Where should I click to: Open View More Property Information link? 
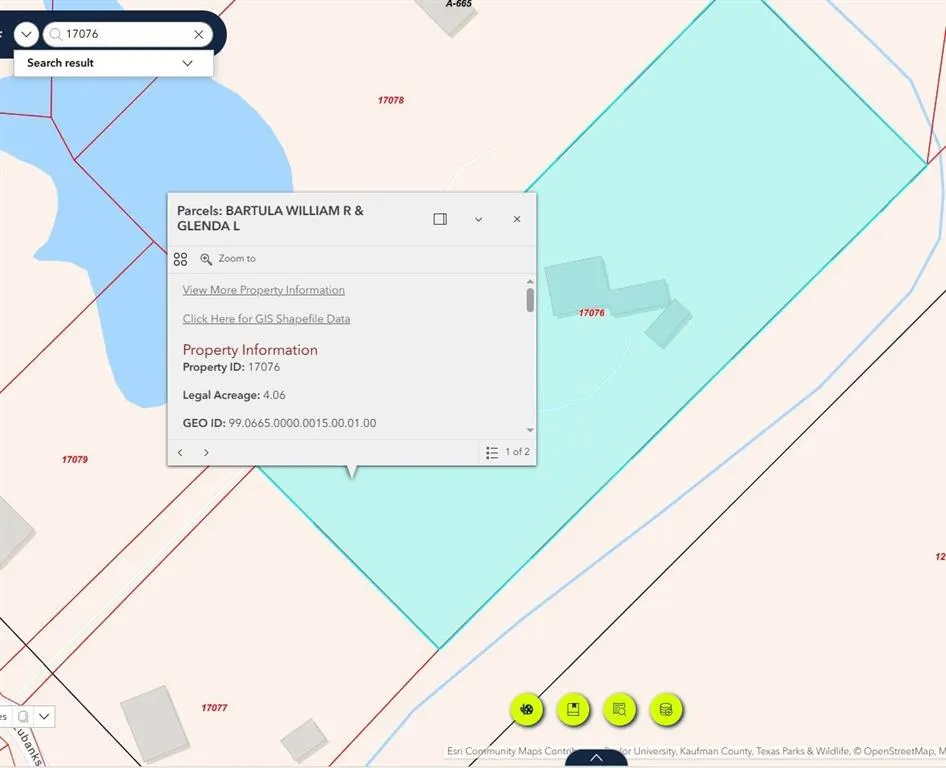pos(264,290)
